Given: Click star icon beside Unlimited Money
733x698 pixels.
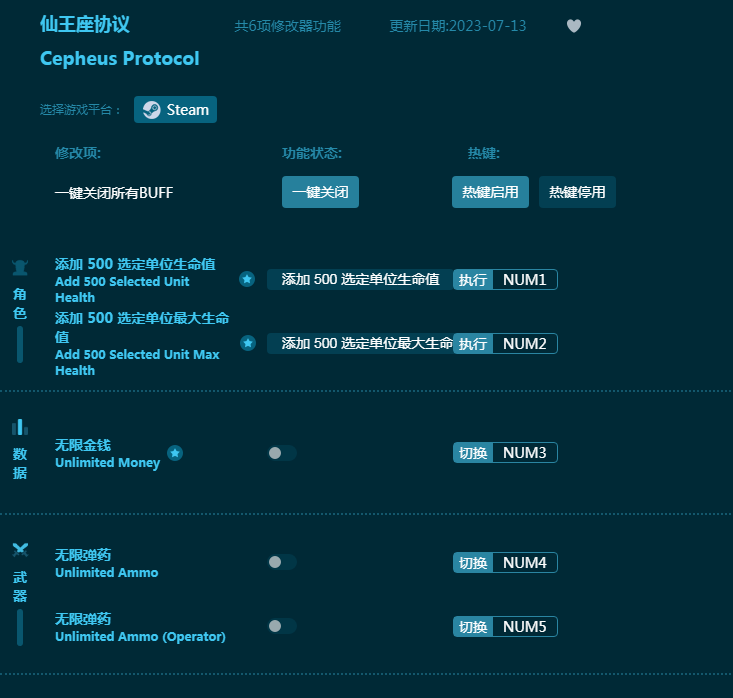Looking at the screenshot, I should (175, 453).
